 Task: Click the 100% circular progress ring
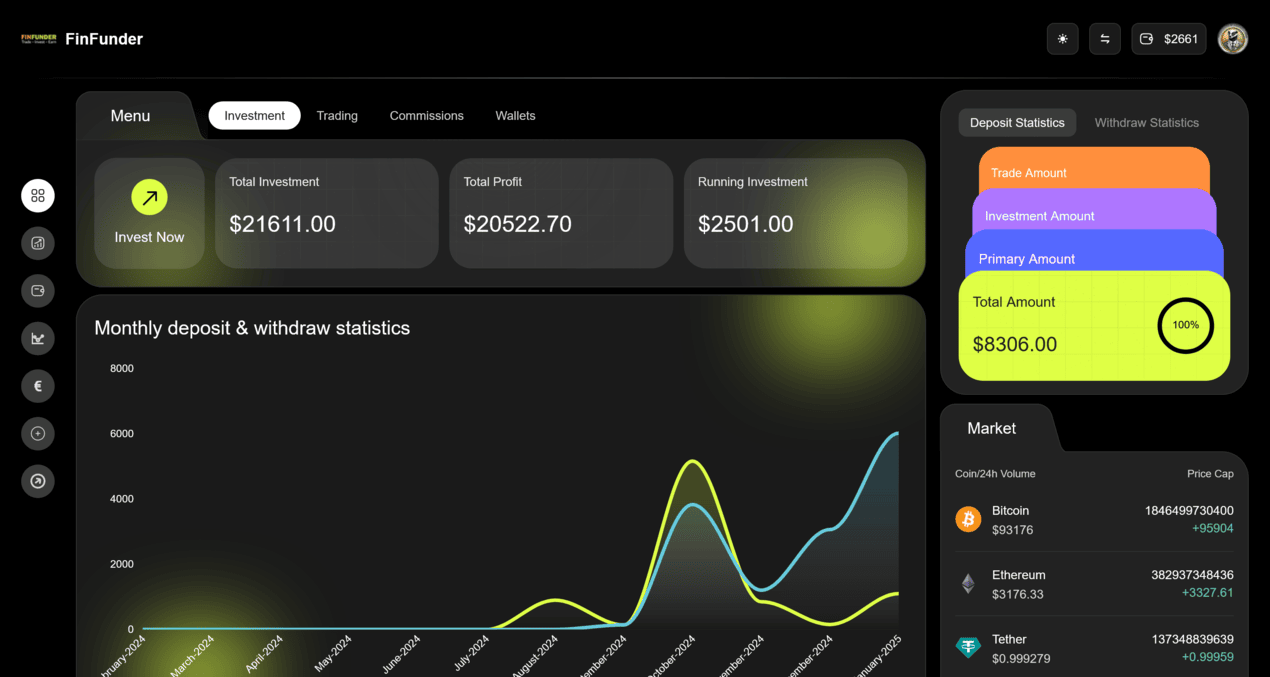(x=1185, y=325)
